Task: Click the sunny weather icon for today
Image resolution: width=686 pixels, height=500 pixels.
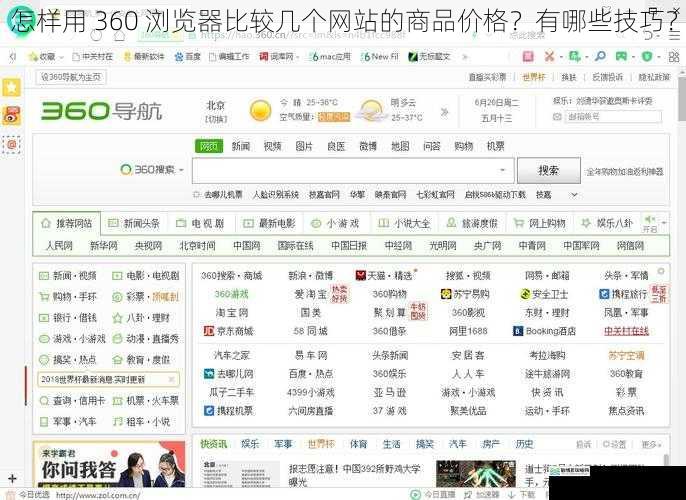Action: (260, 110)
